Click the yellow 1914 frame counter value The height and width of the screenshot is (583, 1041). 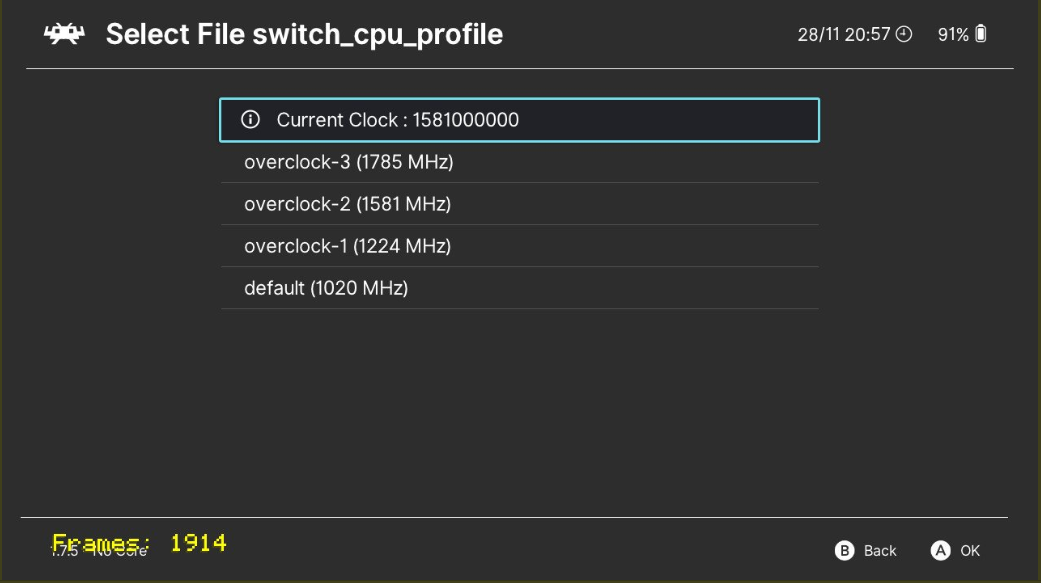[x=199, y=542]
